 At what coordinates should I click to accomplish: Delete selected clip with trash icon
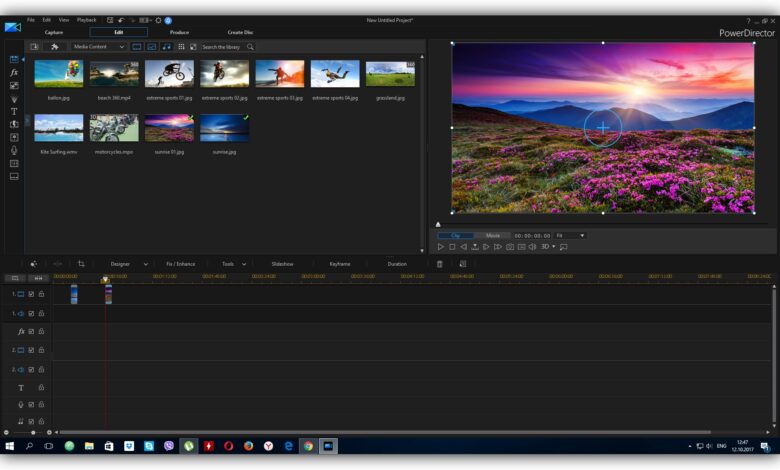pyautogui.click(x=439, y=264)
